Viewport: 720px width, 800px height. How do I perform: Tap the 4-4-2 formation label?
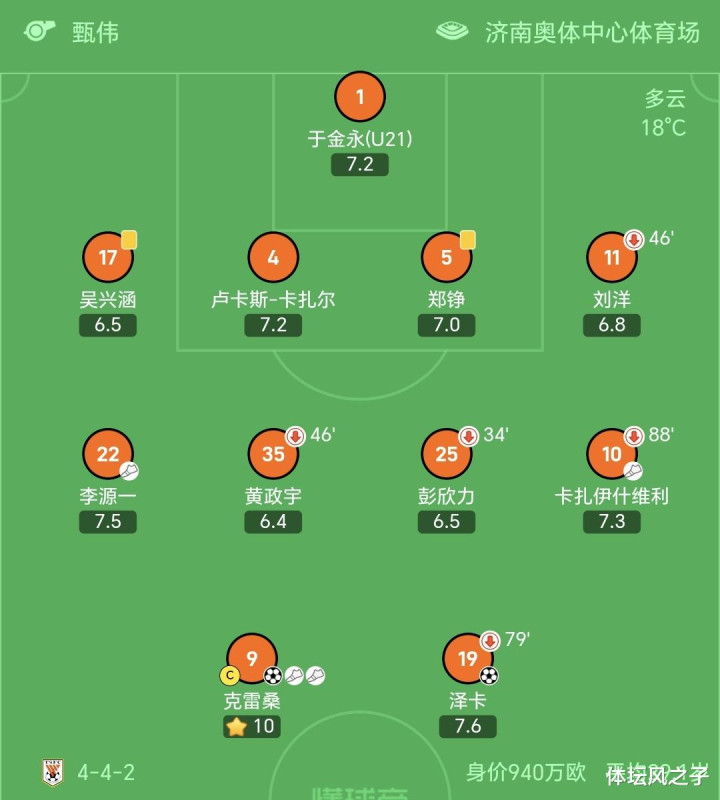[x=106, y=772]
